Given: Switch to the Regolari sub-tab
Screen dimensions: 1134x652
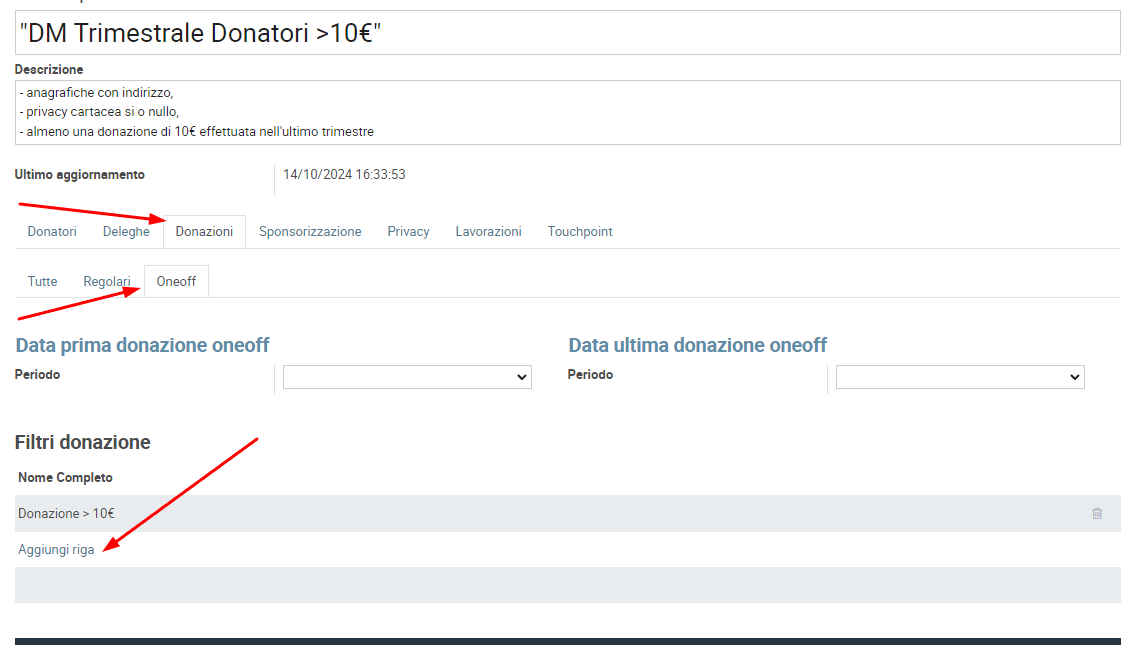Looking at the screenshot, I should [x=107, y=282].
